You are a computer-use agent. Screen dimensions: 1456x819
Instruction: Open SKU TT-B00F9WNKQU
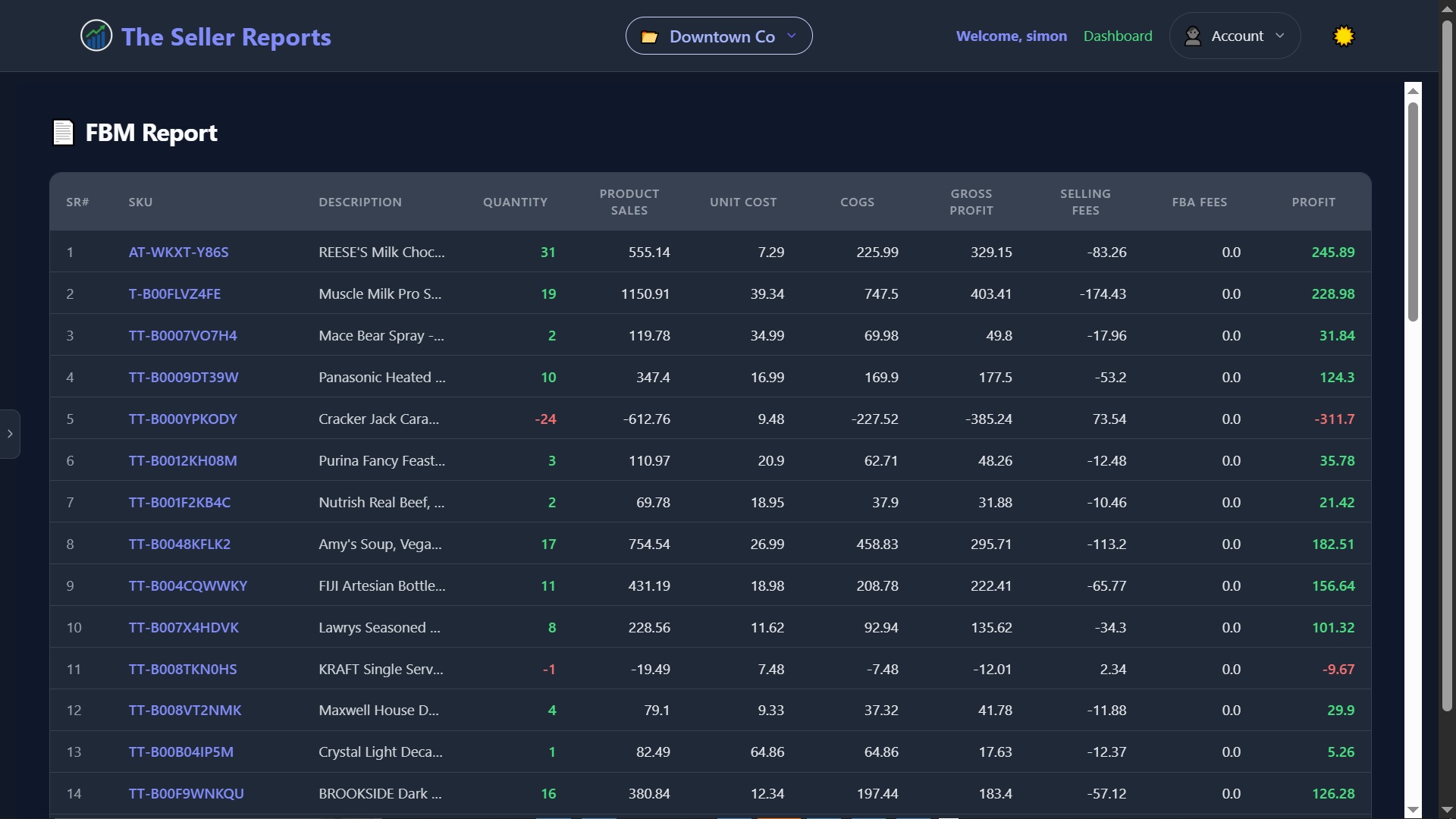[x=187, y=793]
